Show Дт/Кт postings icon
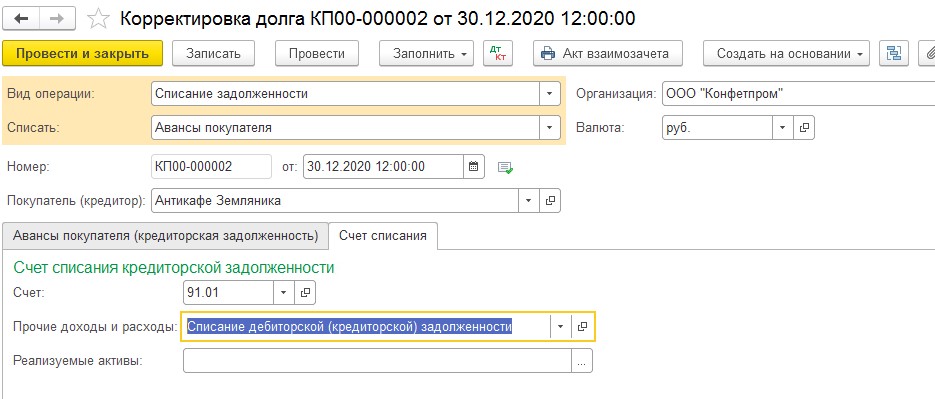The width and height of the screenshot is (935, 399). [494, 53]
